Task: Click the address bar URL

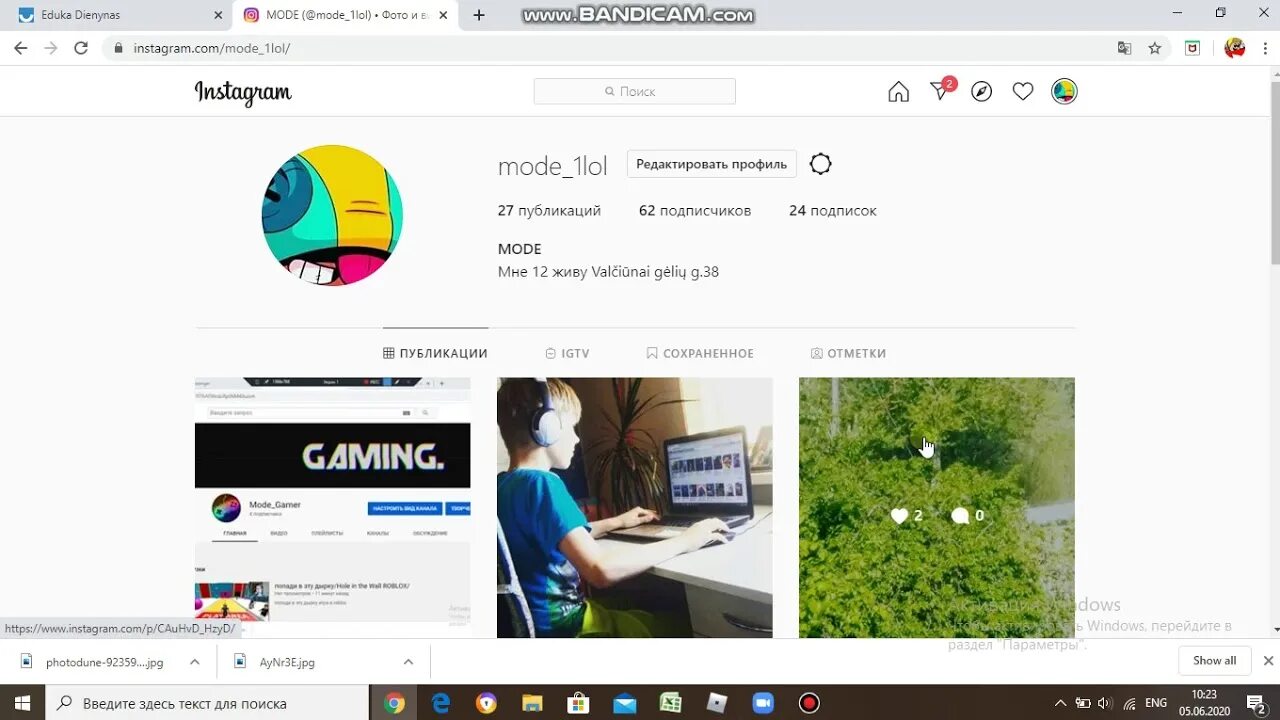Action: pyautogui.click(x=212, y=48)
